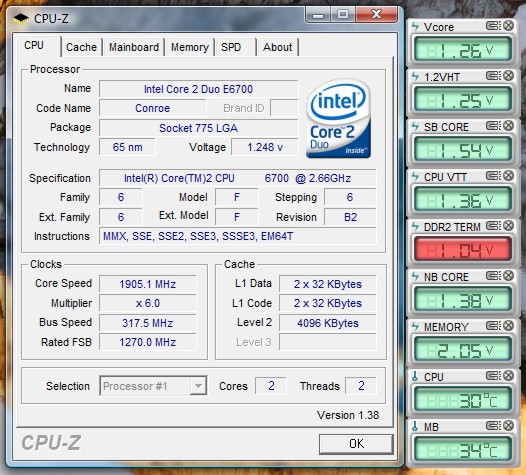Open settings icon on the NB CORE gadget
The width and height of the screenshot is (526, 475).
[x=493, y=275]
